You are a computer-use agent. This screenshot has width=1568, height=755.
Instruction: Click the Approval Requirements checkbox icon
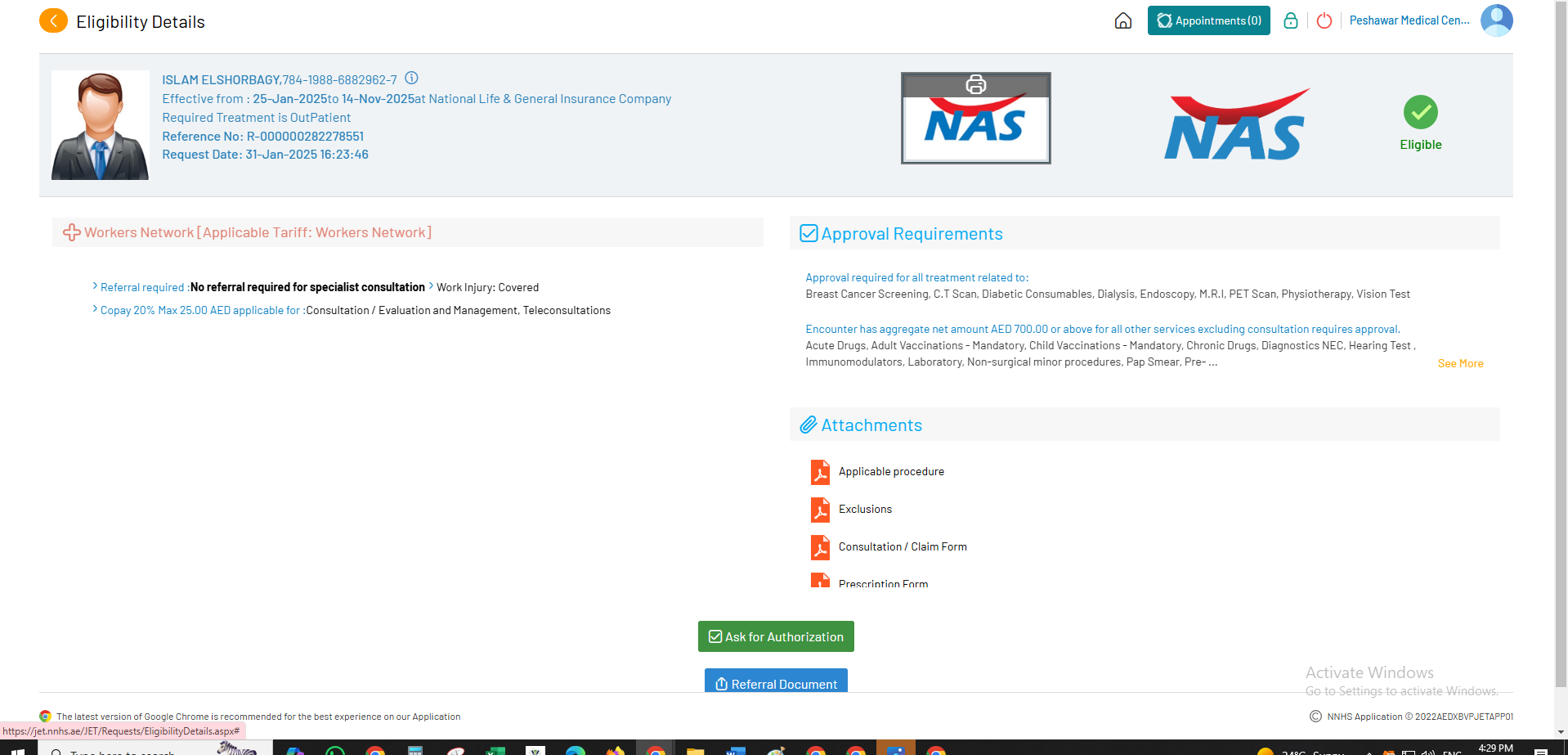coord(809,233)
